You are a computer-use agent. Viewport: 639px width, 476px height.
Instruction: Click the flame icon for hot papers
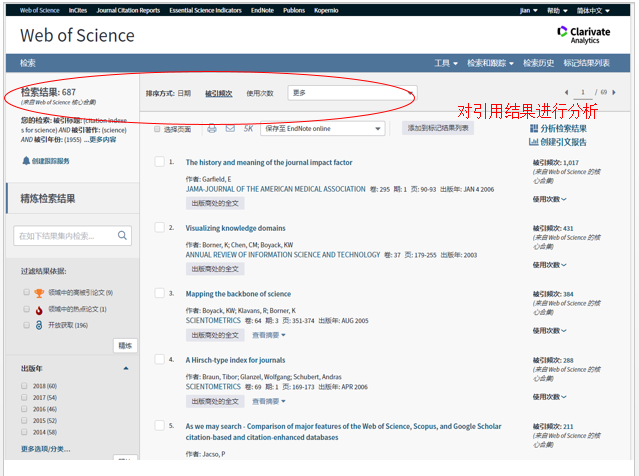pos(39,310)
